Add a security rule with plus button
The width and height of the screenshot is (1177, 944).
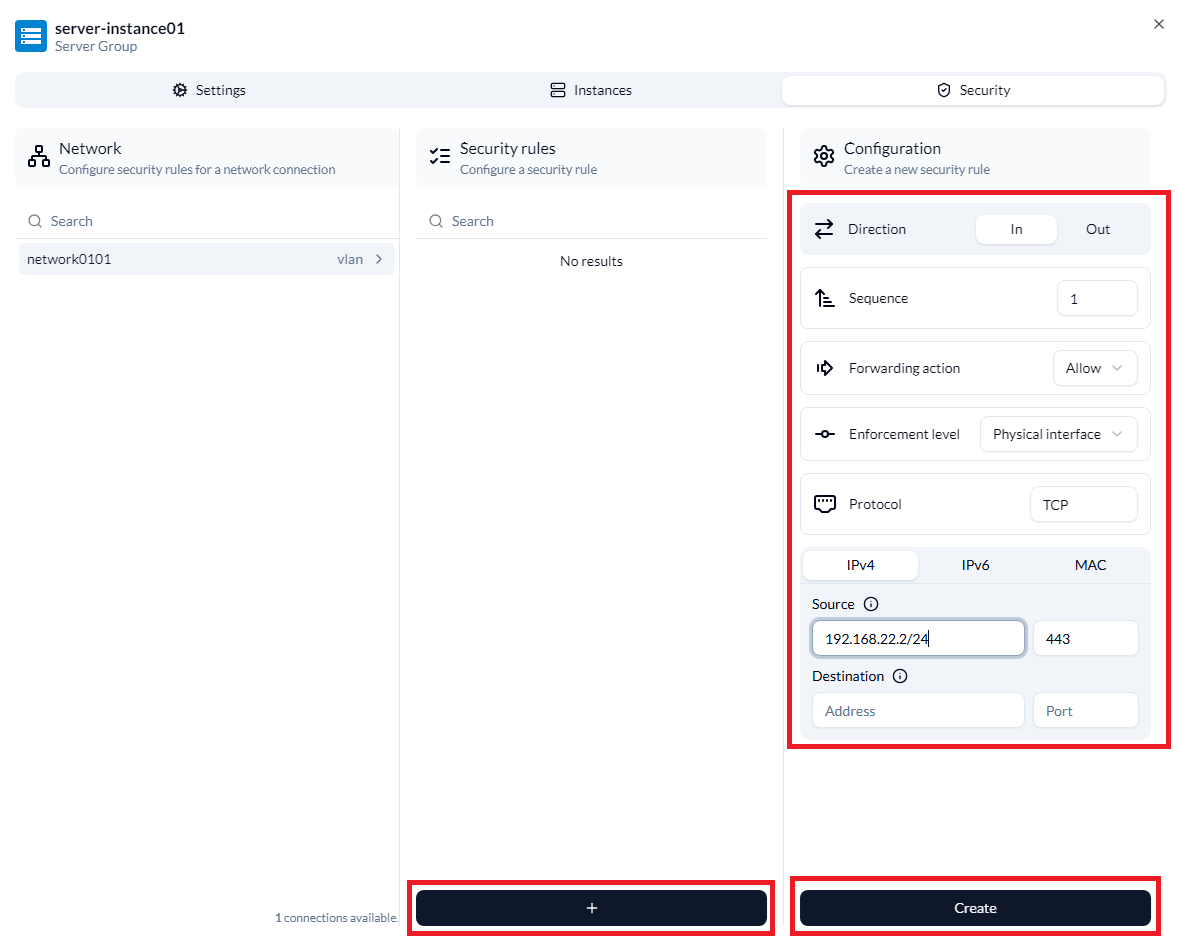click(591, 908)
